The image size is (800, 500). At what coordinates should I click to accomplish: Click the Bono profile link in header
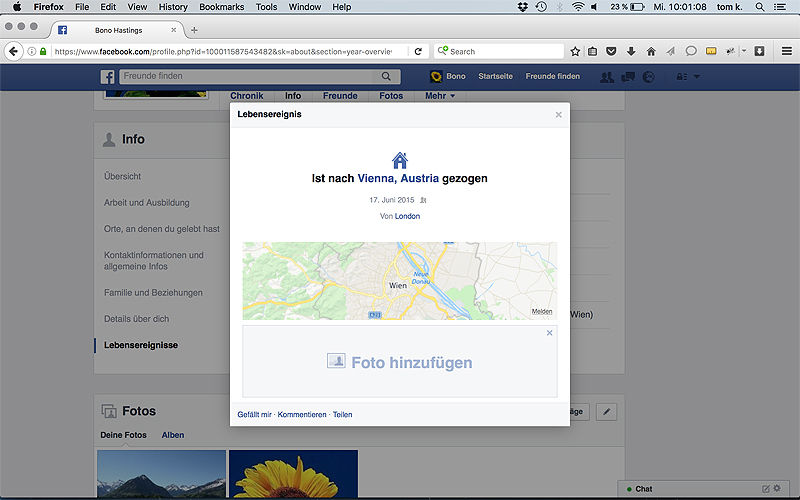click(447, 76)
